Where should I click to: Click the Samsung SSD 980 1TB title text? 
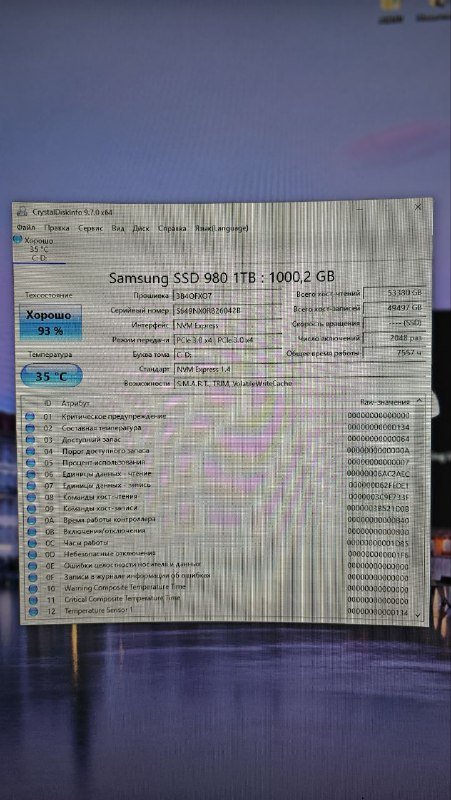pos(221,278)
